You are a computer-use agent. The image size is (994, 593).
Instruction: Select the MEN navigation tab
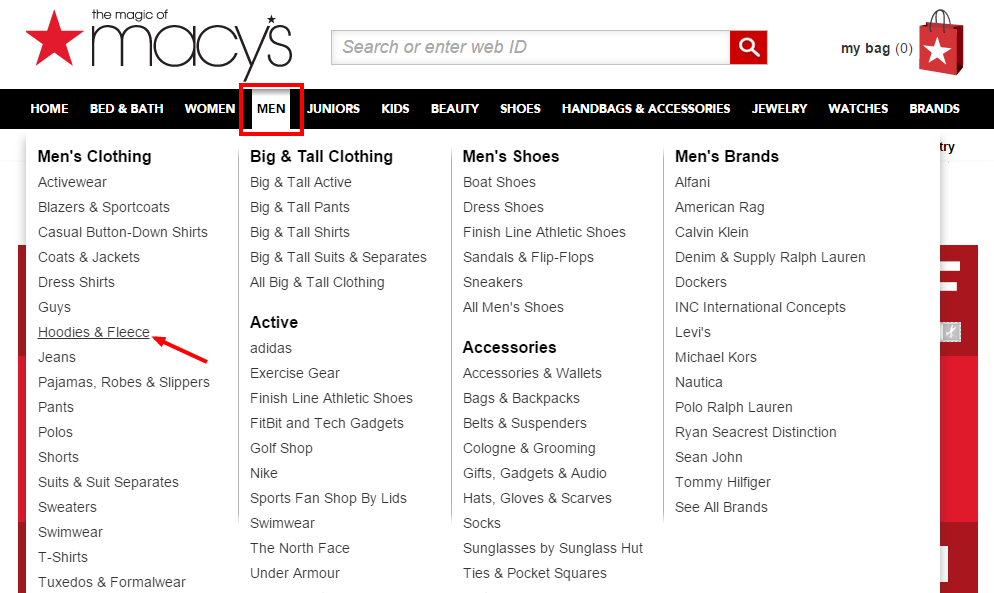click(x=271, y=108)
